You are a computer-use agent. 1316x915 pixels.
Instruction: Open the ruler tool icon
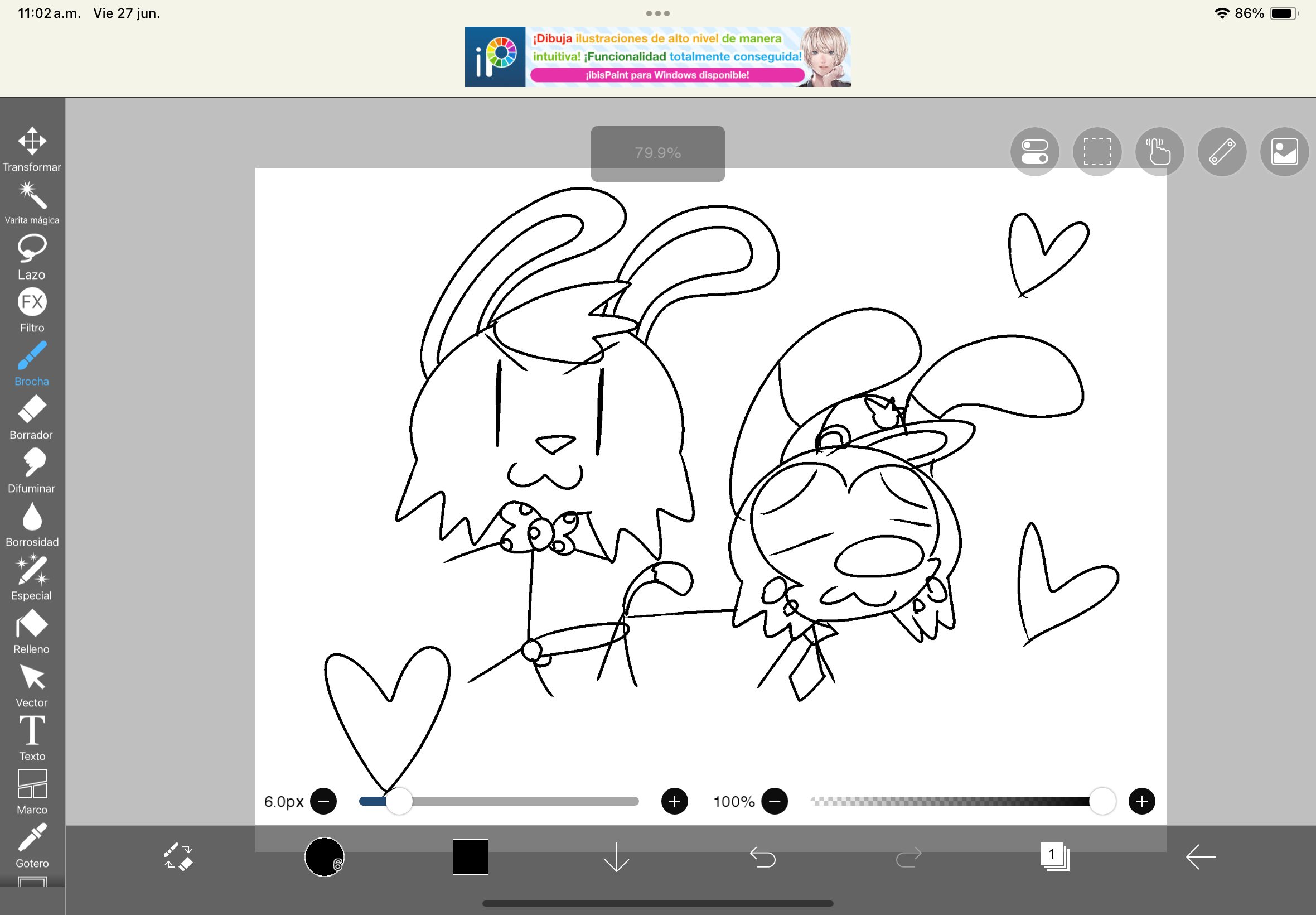click(1222, 152)
